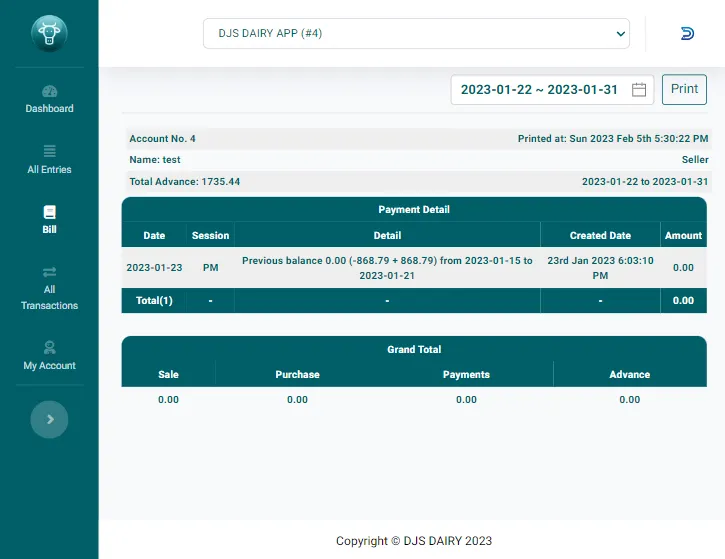Go to Dashboard menu label
The width and height of the screenshot is (725, 559).
[x=49, y=109]
